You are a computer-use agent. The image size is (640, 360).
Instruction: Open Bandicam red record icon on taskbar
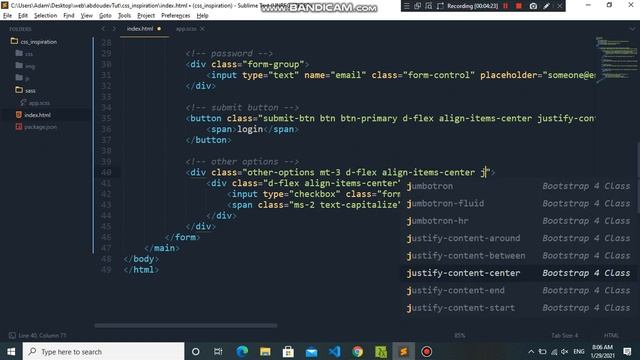pos(427,351)
